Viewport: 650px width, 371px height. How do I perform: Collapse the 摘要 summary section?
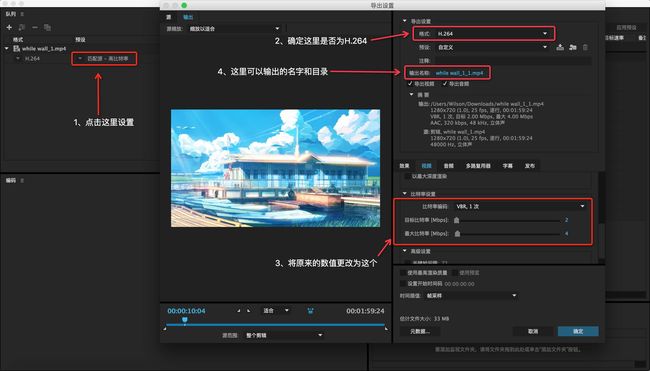(411, 95)
